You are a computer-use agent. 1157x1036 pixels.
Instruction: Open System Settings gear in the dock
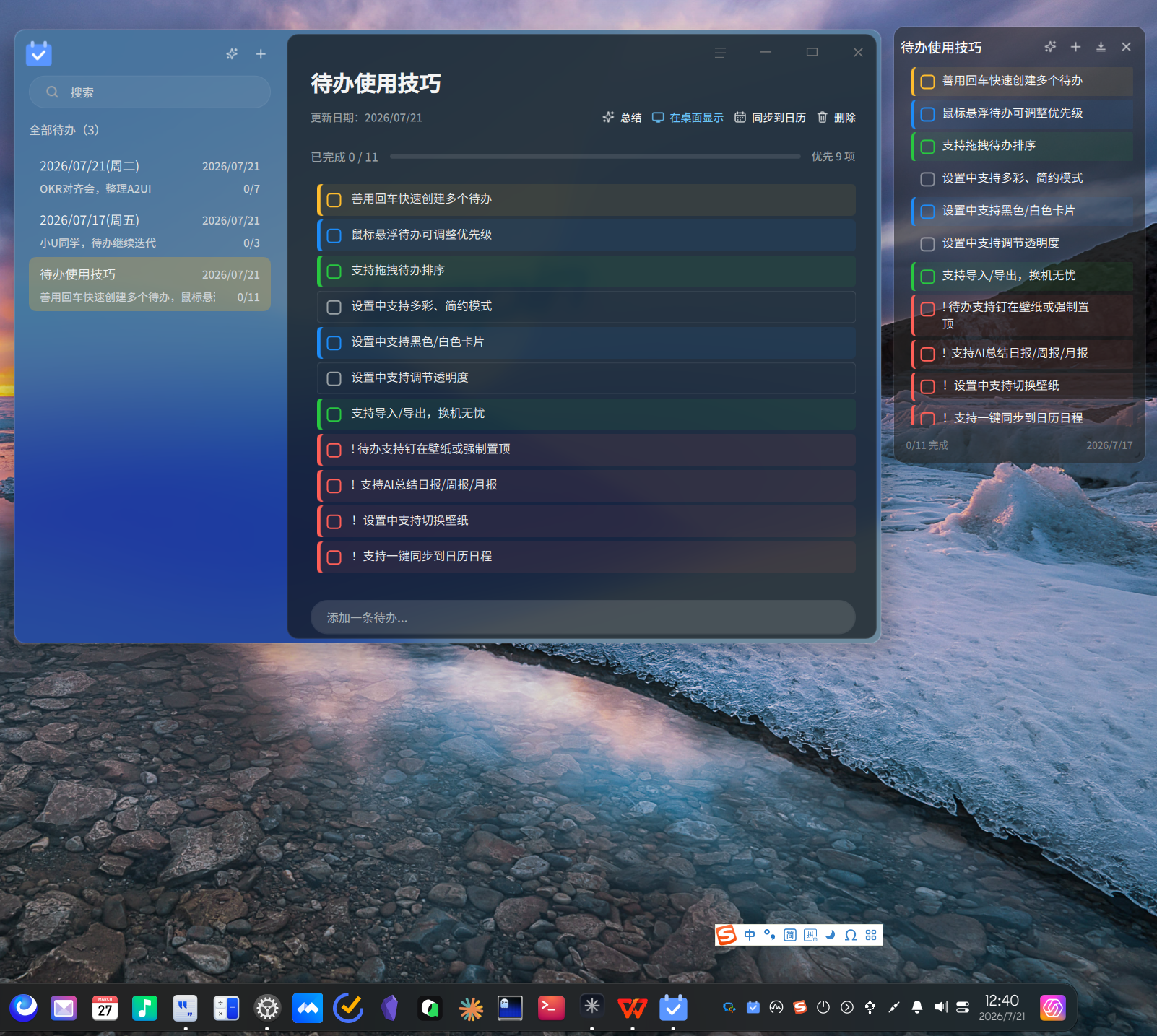[x=267, y=1008]
